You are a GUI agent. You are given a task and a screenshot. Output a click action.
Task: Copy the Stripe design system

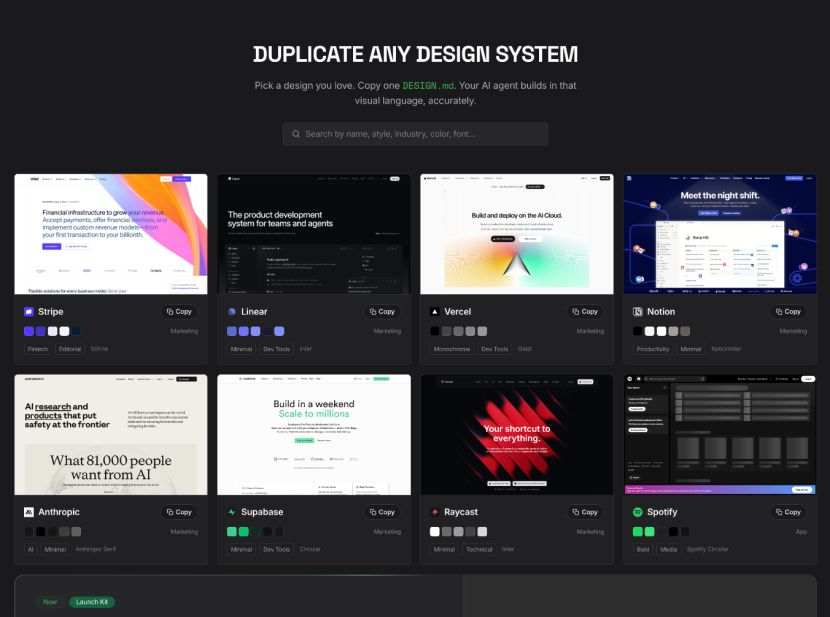pyautogui.click(x=179, y=312)
